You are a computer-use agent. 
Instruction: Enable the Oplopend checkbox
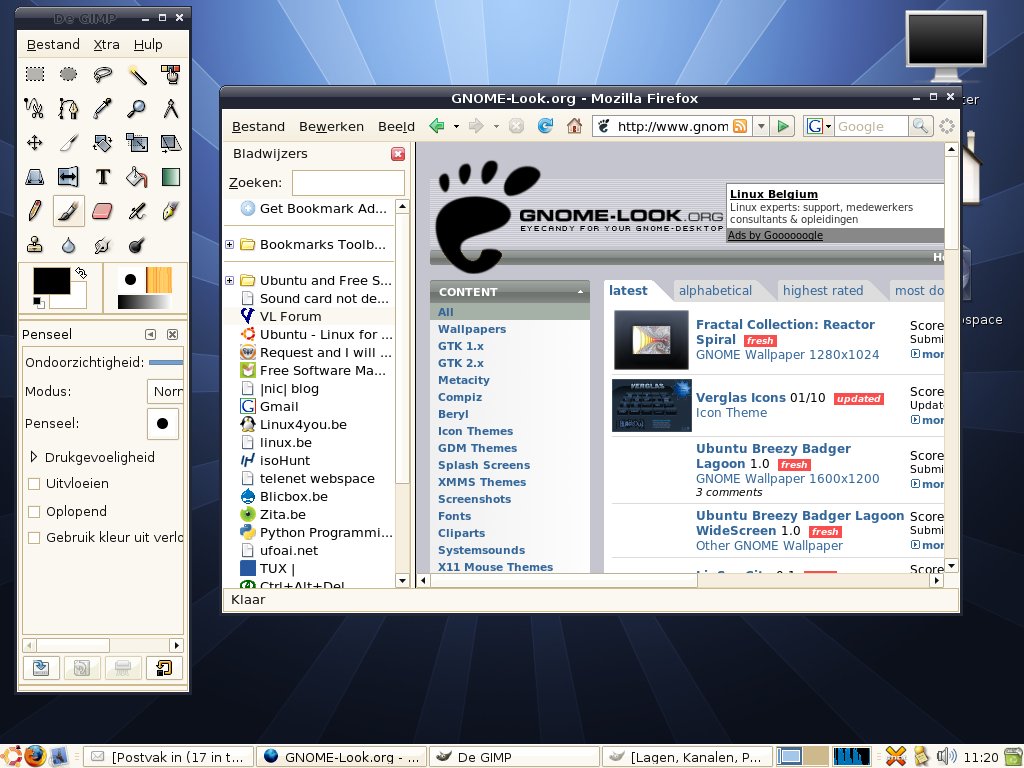[x=34, y=512]
